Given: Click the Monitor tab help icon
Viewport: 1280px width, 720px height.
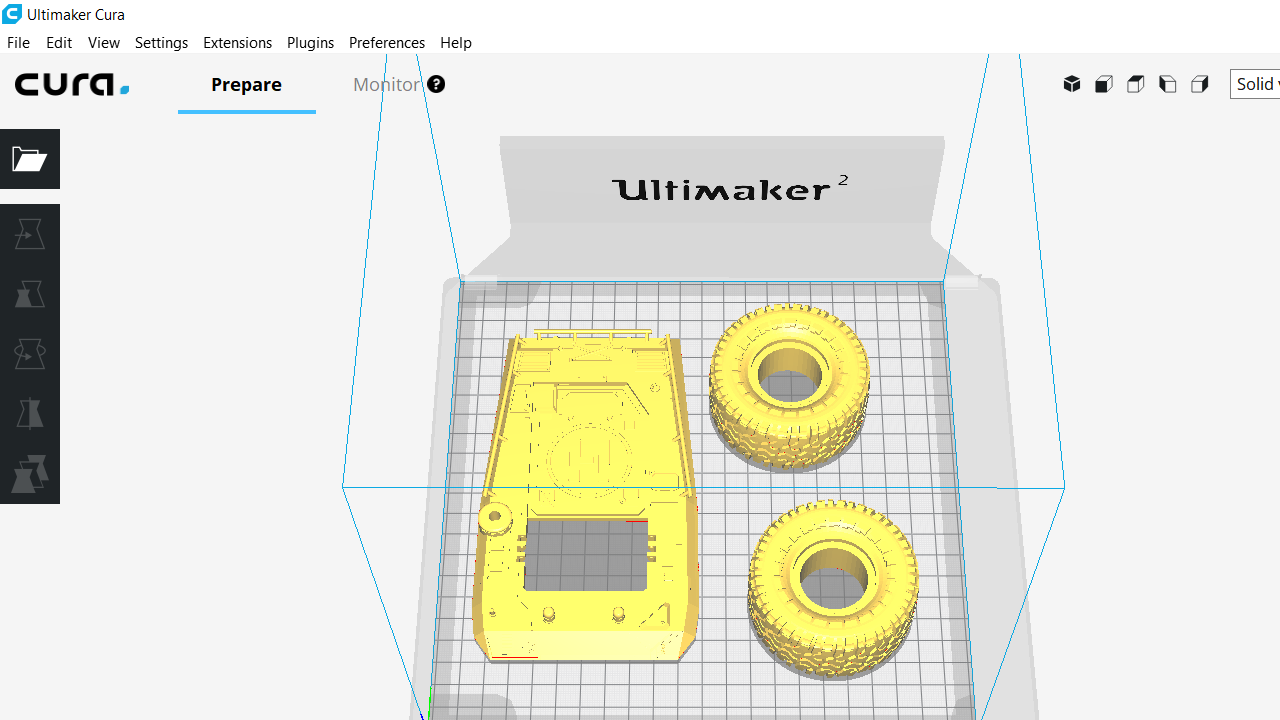Looking at the screenshot, I should pyautogui.click(x=436, y=84).
